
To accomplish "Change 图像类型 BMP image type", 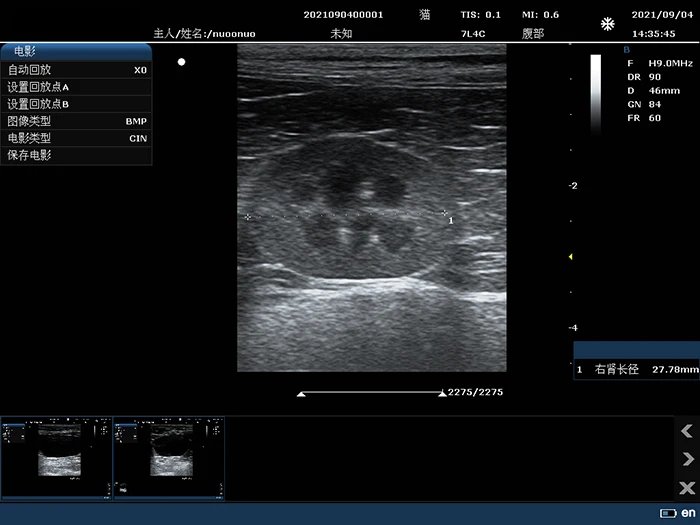I will pyautogui.click(x=76, y=121).
